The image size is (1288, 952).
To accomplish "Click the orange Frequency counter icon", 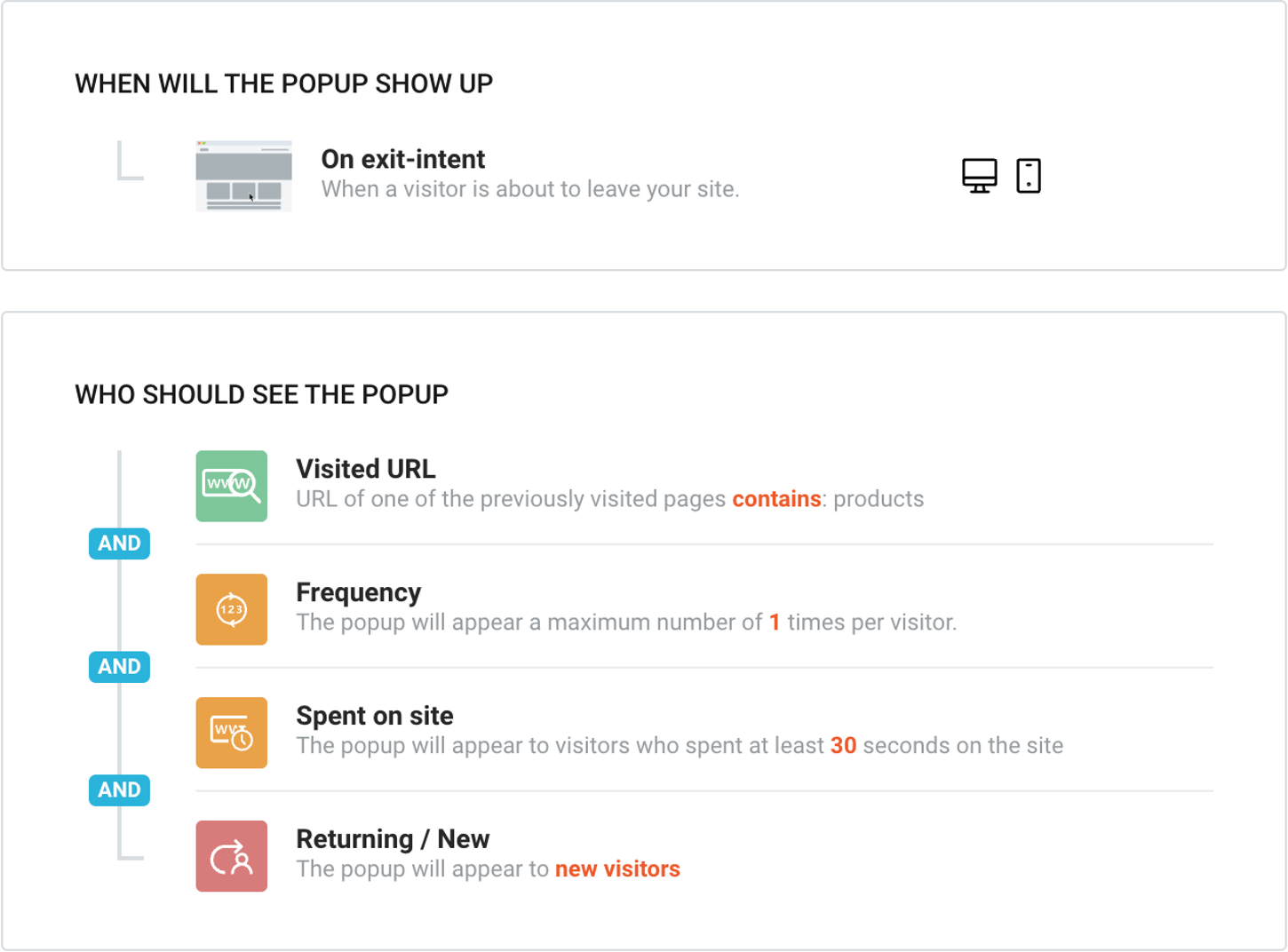I will (232, 609).
